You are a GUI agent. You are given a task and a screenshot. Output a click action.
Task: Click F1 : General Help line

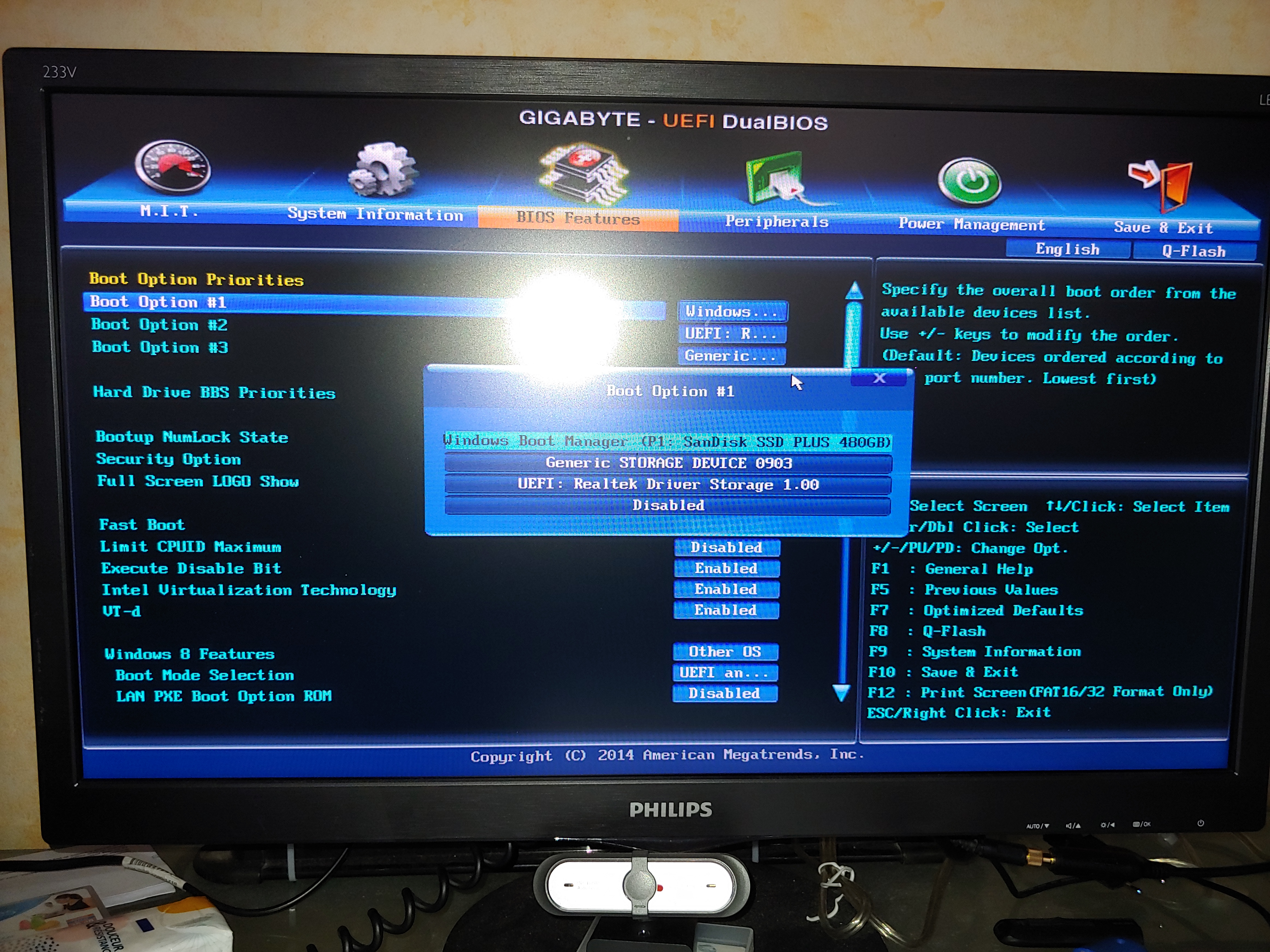click(x=952, y=569)
